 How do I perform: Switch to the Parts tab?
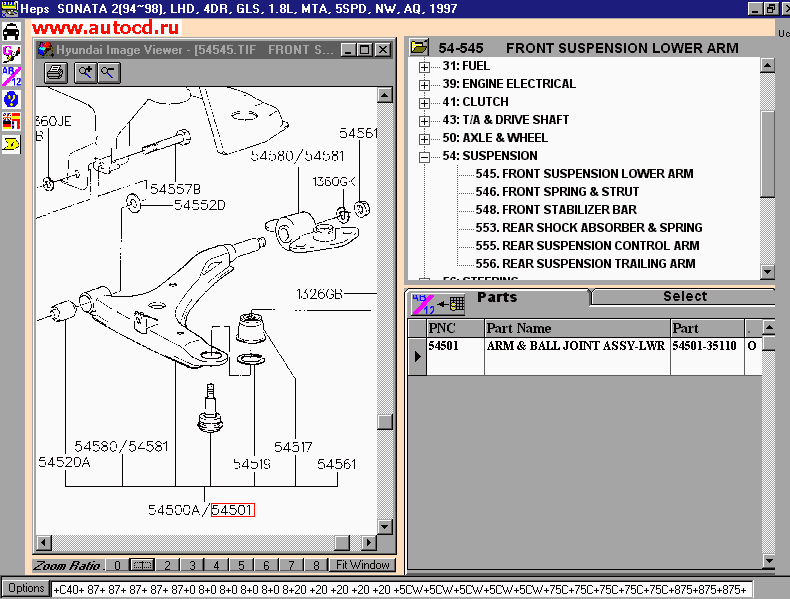(497, 297)
